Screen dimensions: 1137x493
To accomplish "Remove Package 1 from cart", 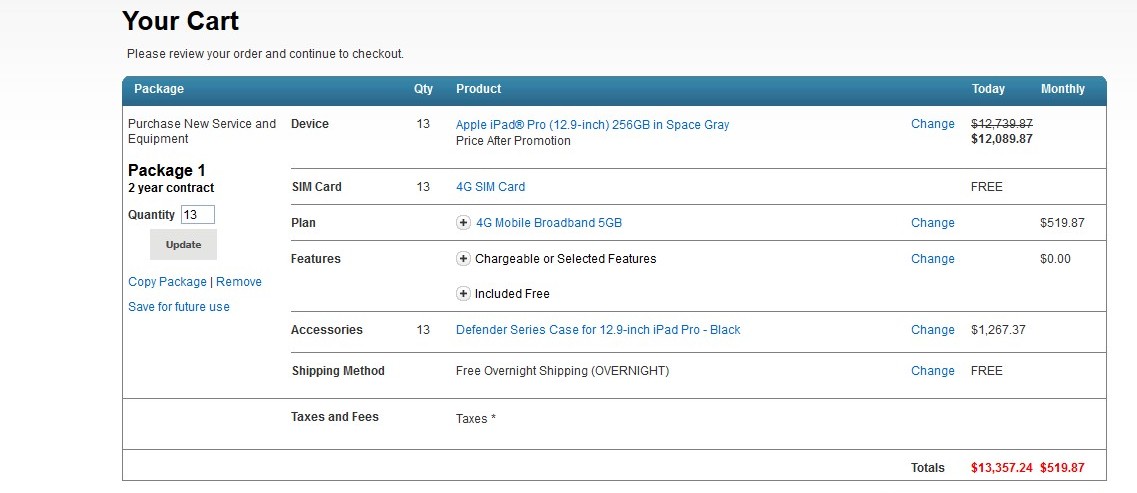I will 239,282.
